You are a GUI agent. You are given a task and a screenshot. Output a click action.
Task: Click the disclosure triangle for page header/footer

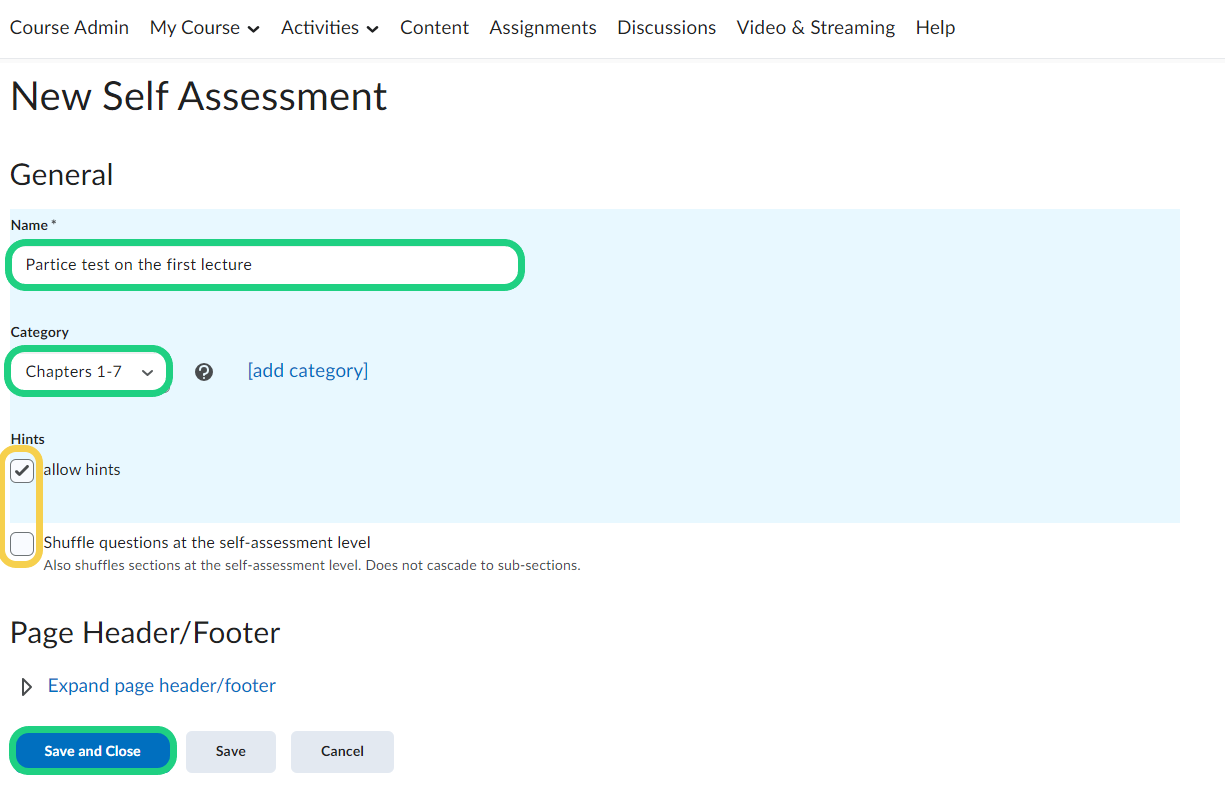tap(27, 687)
